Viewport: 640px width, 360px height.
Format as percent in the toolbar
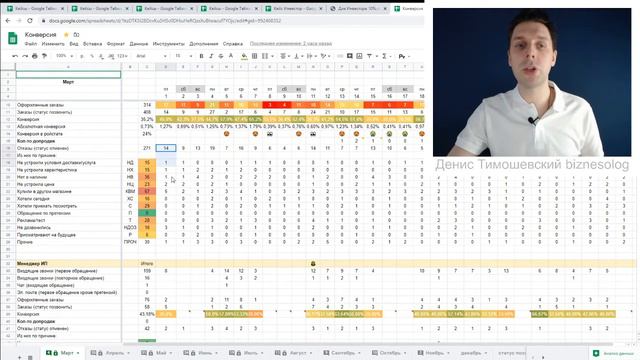92,56
